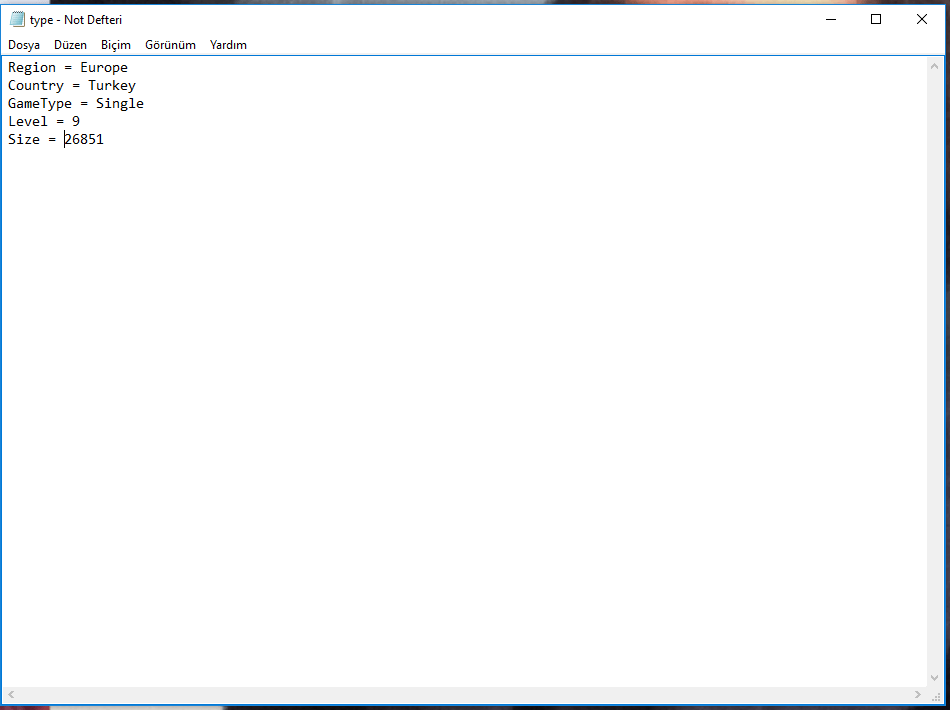
Task: Click the word 'Single' in GameType line
Action: coord(120,104)
